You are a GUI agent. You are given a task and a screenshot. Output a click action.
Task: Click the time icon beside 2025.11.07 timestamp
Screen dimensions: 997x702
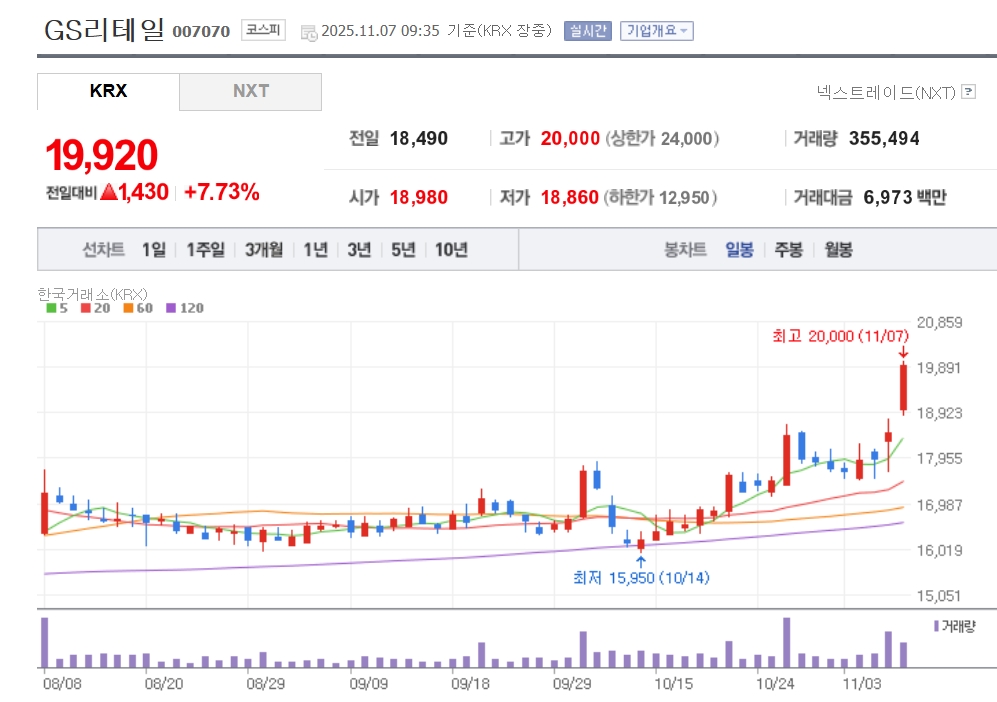(308, 32)
